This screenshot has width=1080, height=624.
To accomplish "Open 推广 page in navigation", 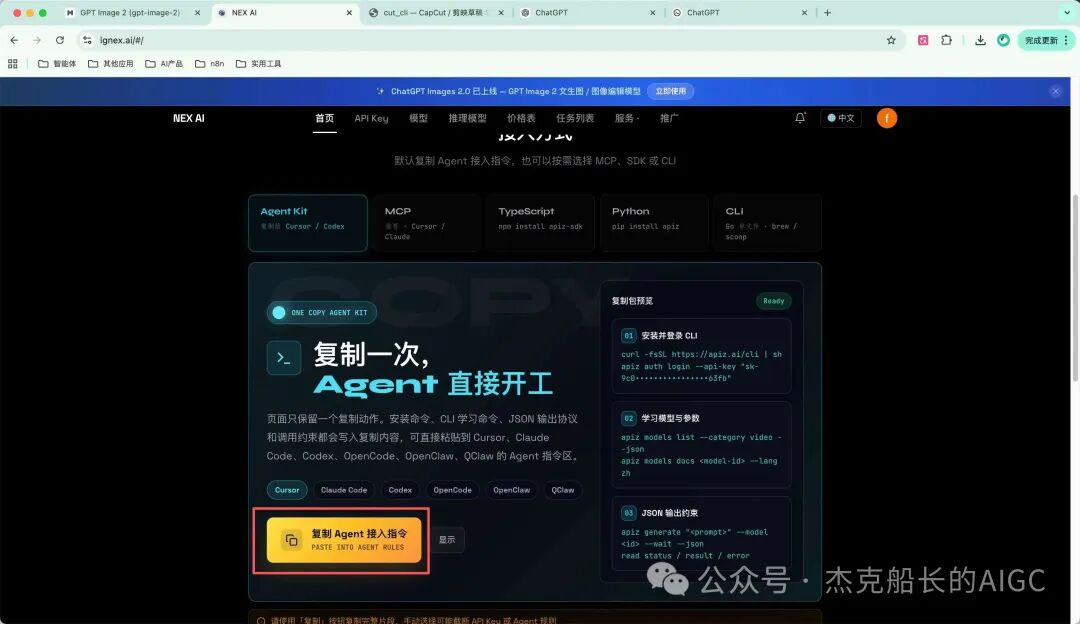I will click(669, 118).
